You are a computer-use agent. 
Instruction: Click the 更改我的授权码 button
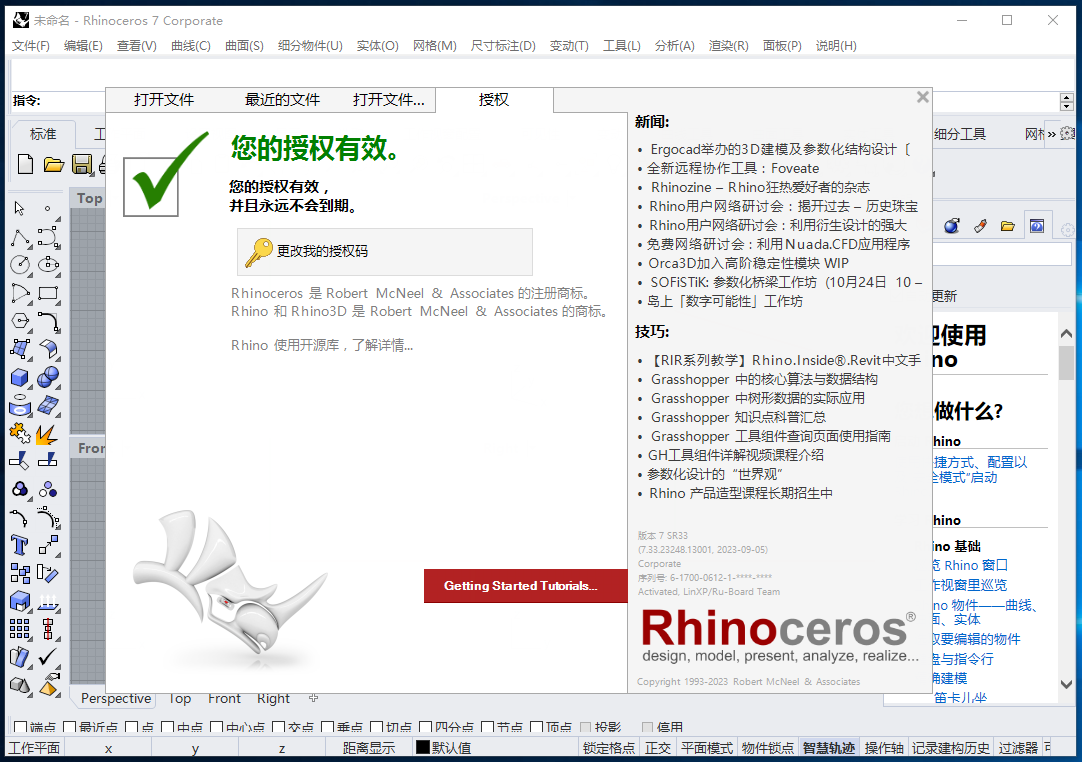(x=384, y=251)
